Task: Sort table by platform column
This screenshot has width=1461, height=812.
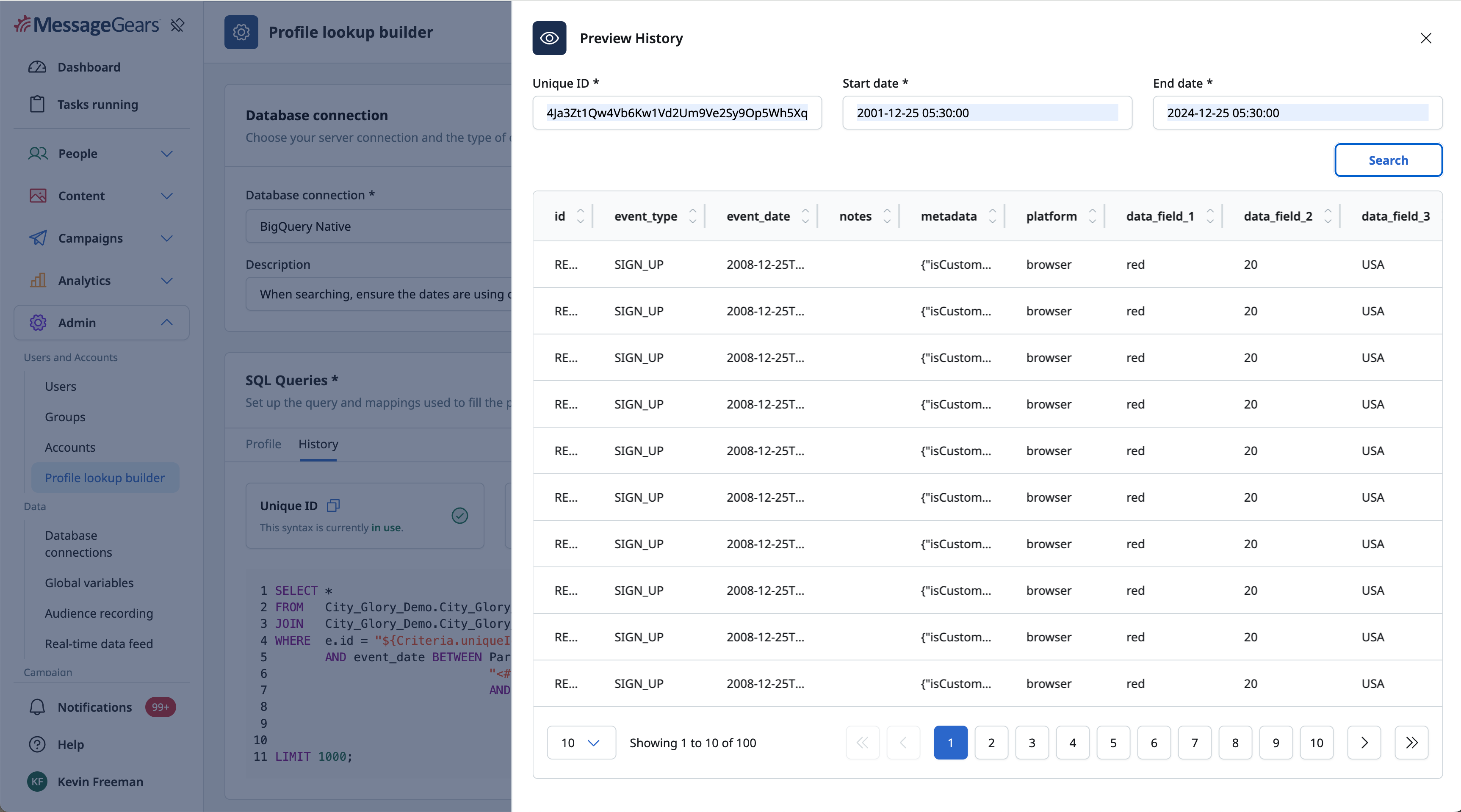Action: 1092,216
